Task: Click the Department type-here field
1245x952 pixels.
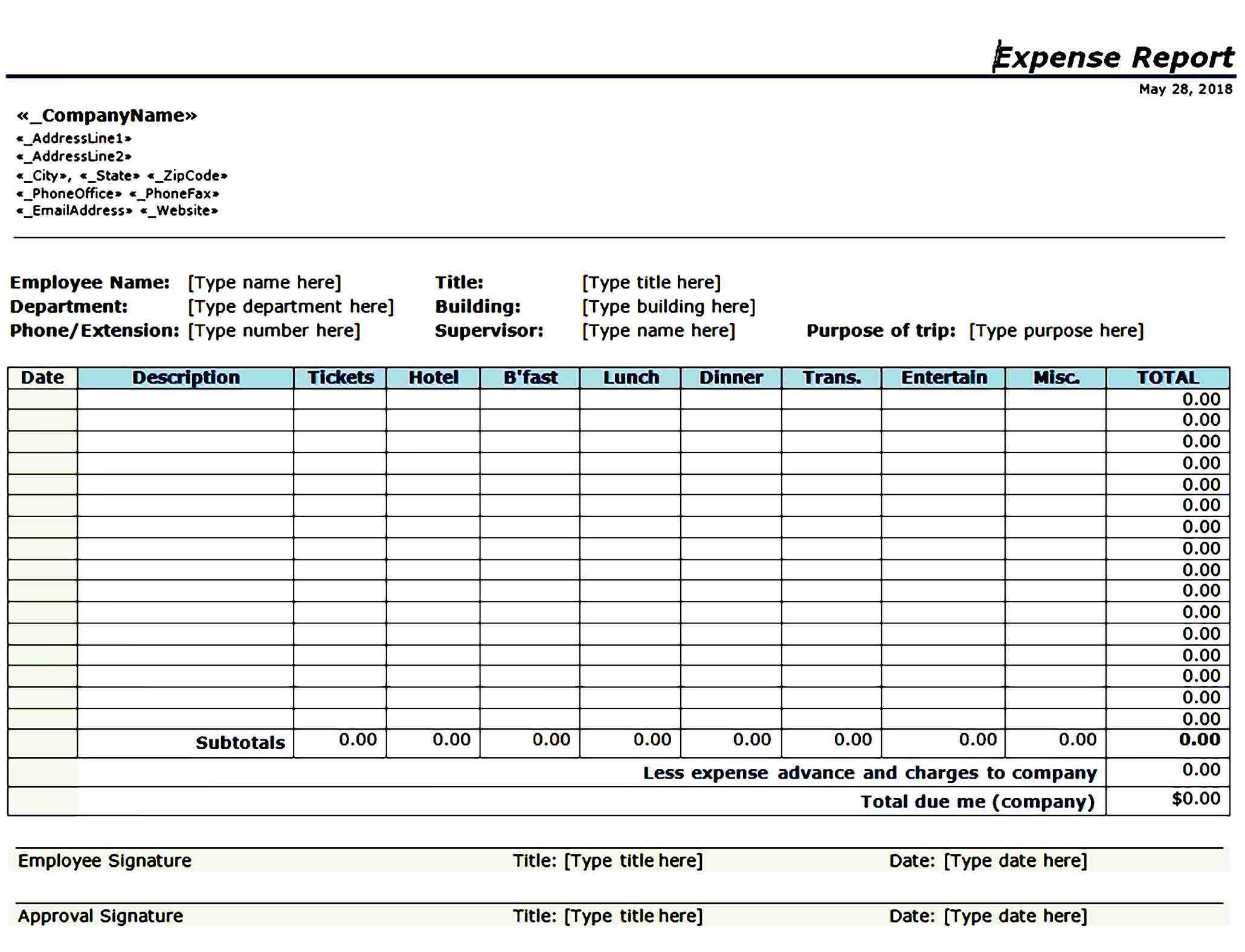Action: 291,306
